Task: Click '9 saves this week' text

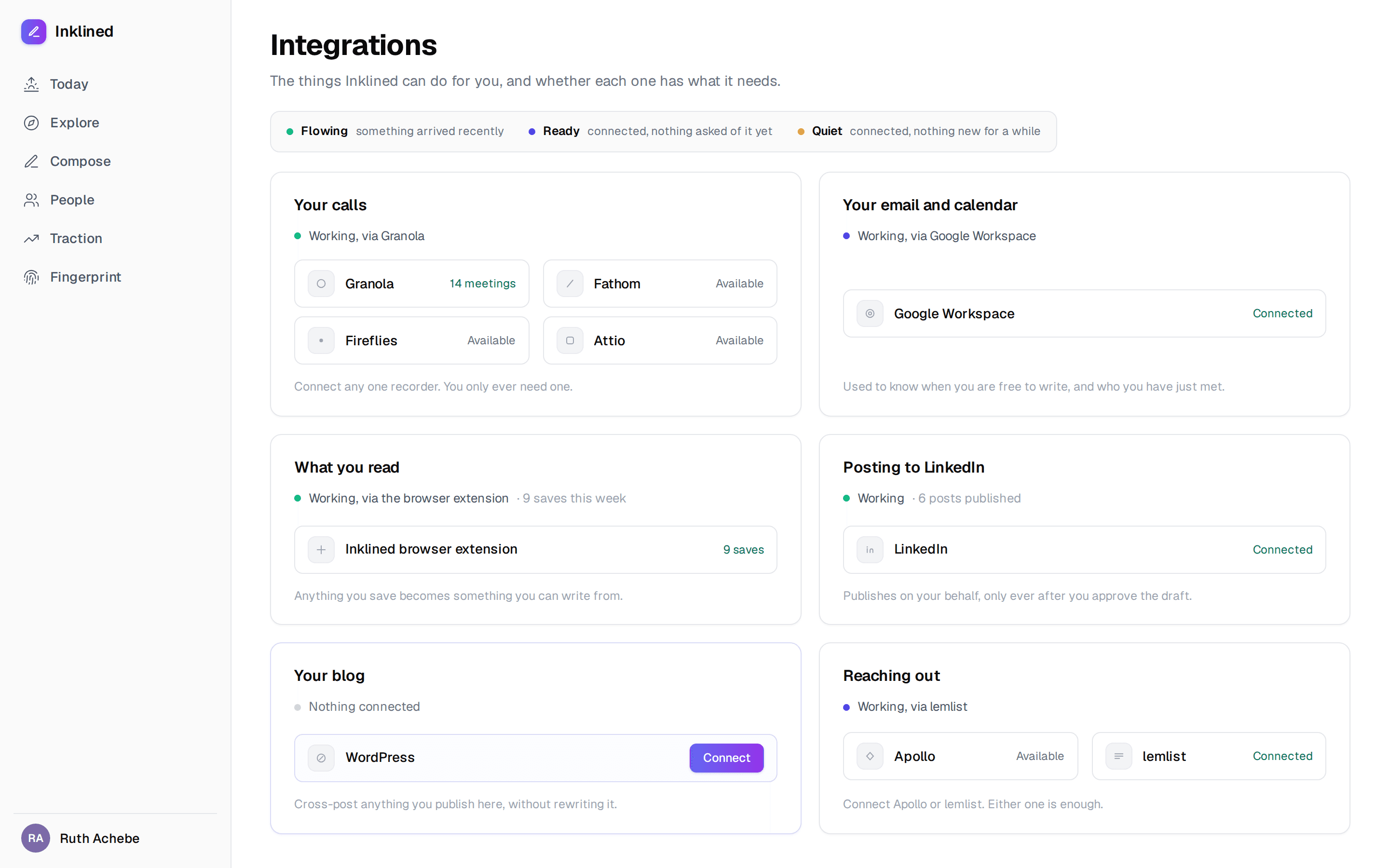Action: (574, 498)
